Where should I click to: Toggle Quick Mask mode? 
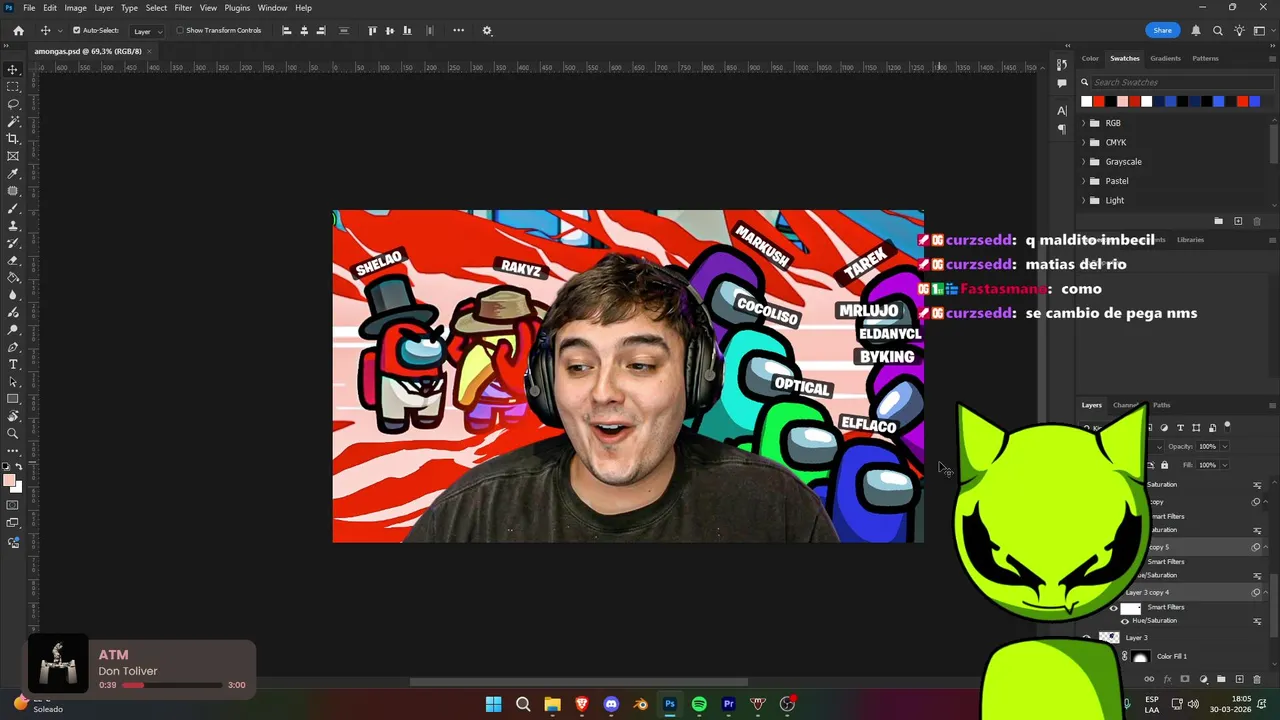pyautogui.click(x=13, y=505)
